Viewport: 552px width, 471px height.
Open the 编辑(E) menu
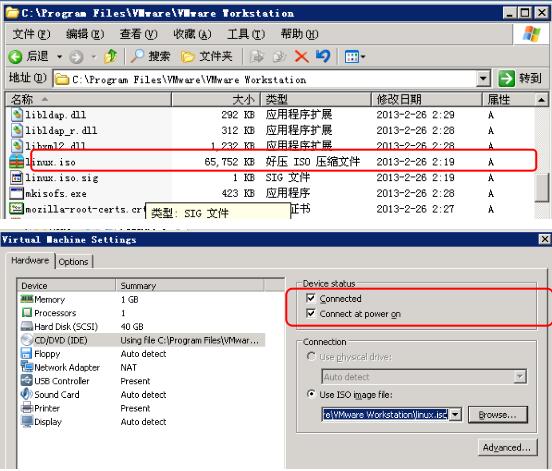coord(84,34)
